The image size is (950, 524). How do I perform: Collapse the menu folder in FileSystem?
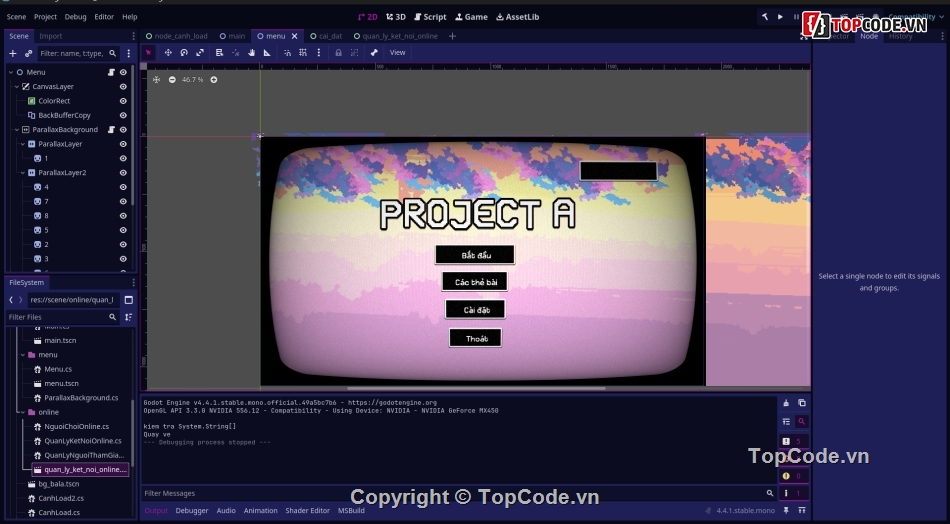pos(23,355)
